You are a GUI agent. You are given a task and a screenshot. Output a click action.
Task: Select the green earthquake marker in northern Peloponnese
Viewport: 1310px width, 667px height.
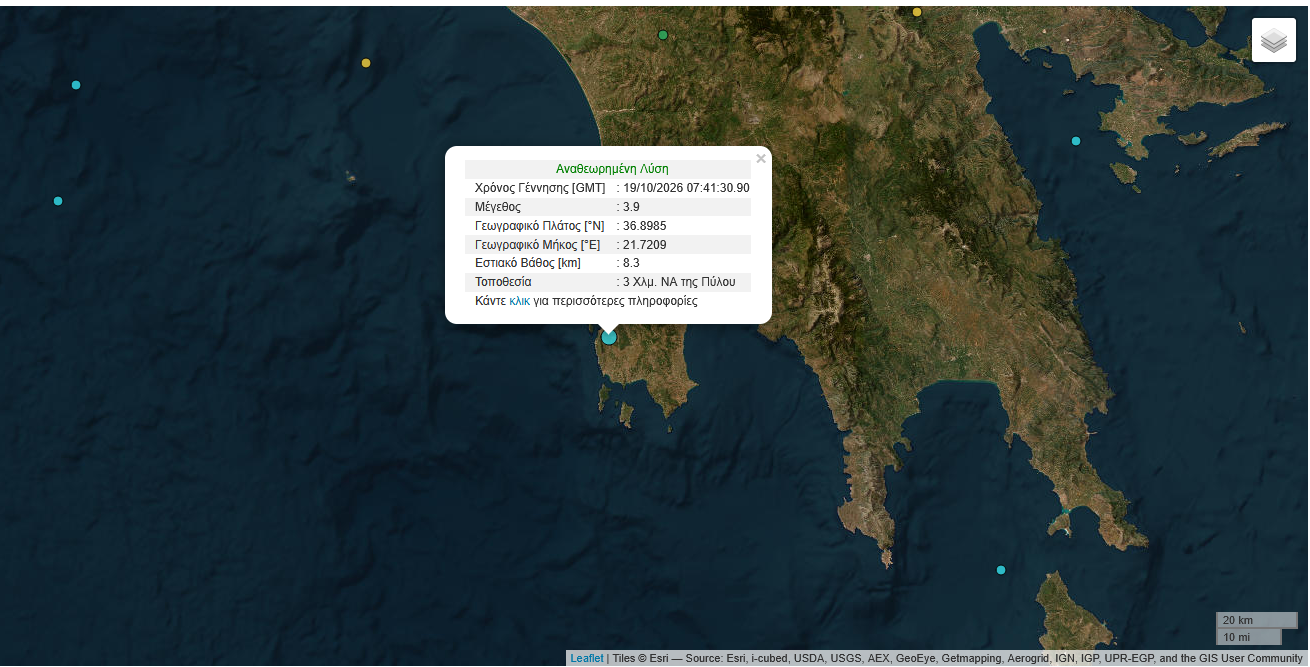662,35
